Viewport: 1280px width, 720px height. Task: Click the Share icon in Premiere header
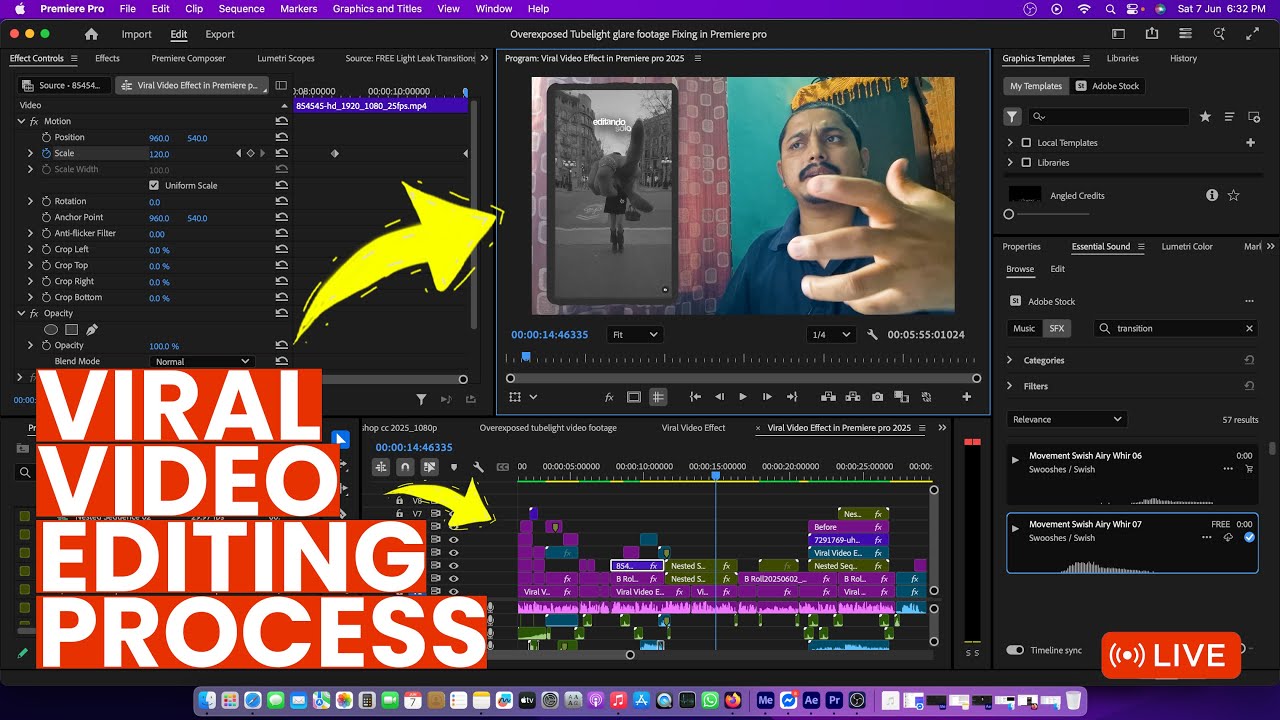pyautogui.click(x=1152, y=34)
